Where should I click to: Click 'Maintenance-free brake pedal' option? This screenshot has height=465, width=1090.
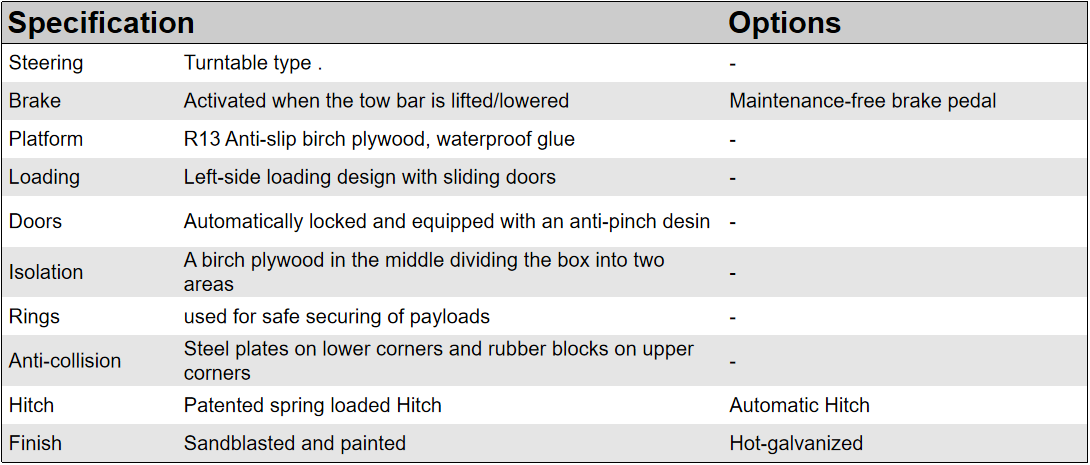[862, 101]
